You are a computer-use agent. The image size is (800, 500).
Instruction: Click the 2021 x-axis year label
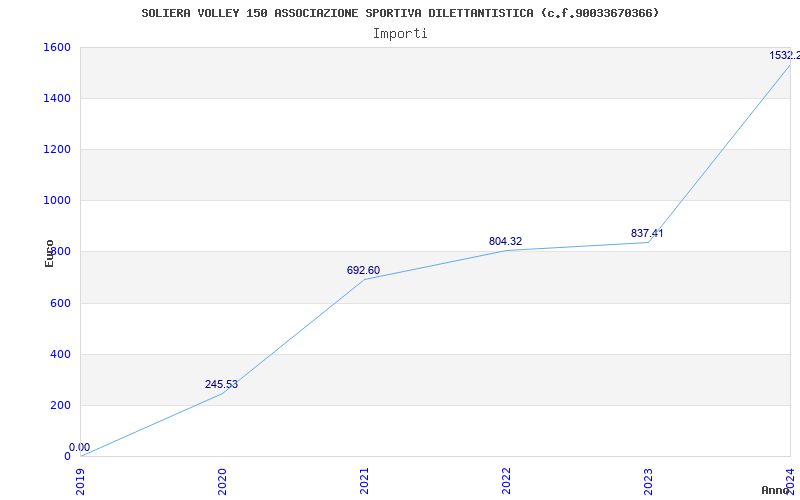tap(364, 481)
